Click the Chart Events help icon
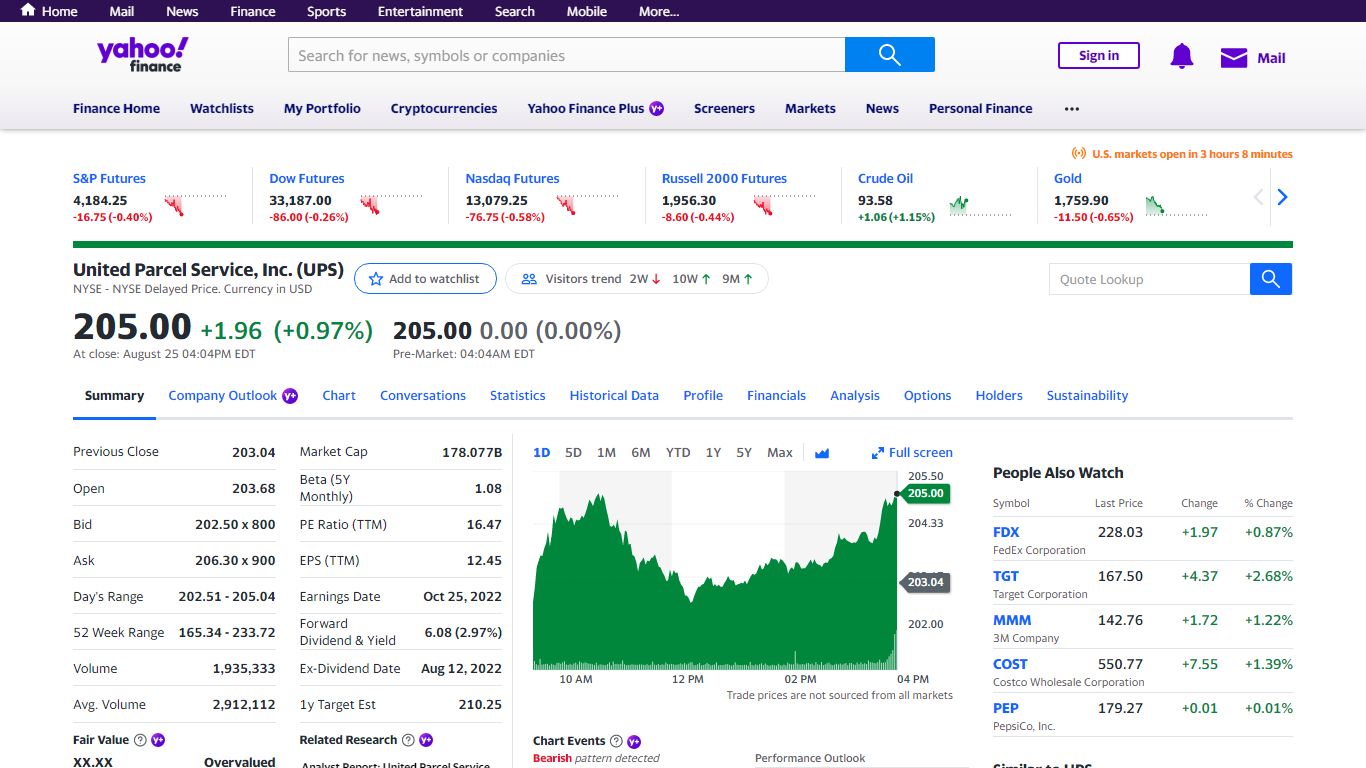Image resolution: width=1366 pixels, height=768 pixels. click(x=616, y=741)
